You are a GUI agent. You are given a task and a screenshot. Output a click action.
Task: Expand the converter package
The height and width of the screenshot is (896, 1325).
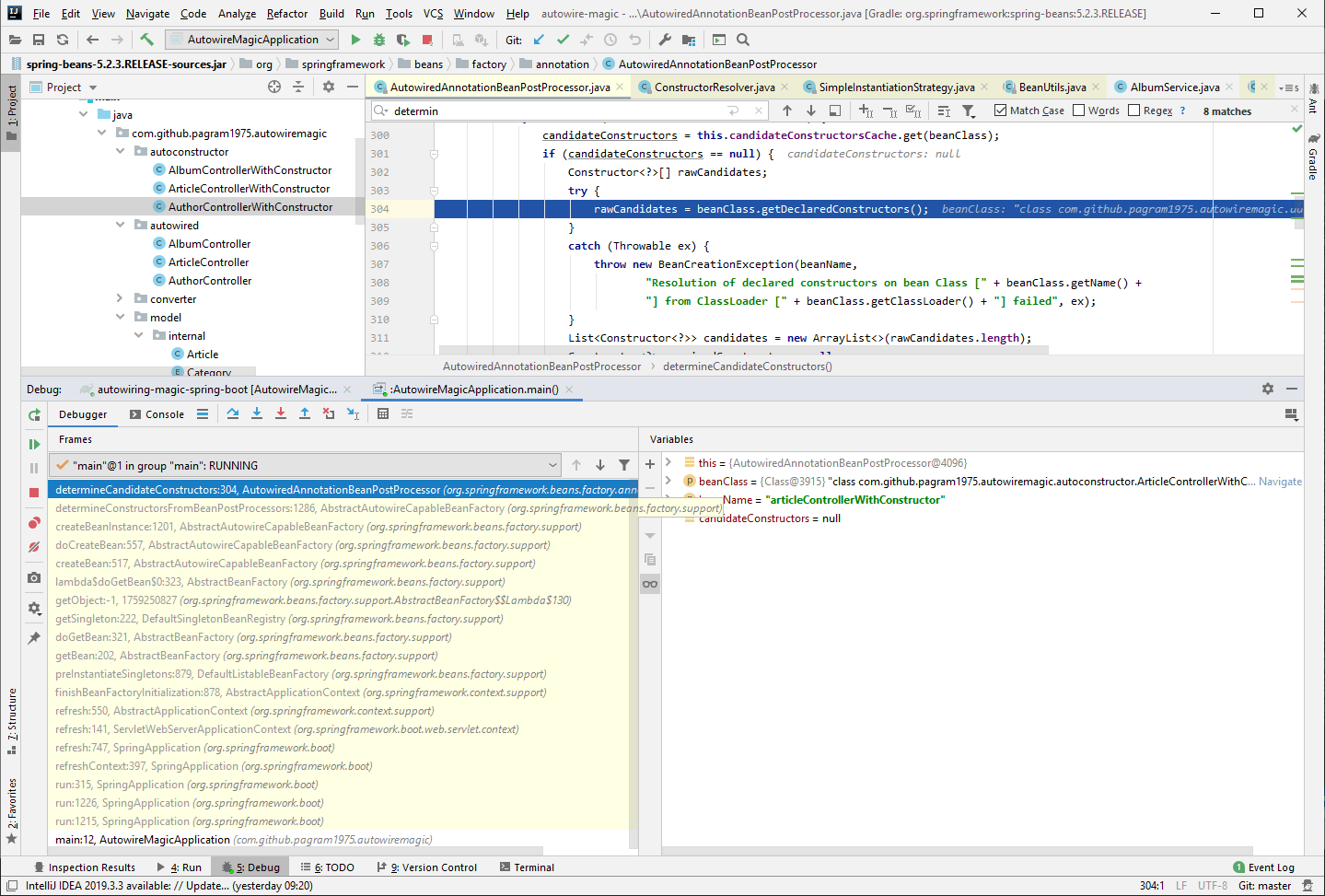click(118, 298)
